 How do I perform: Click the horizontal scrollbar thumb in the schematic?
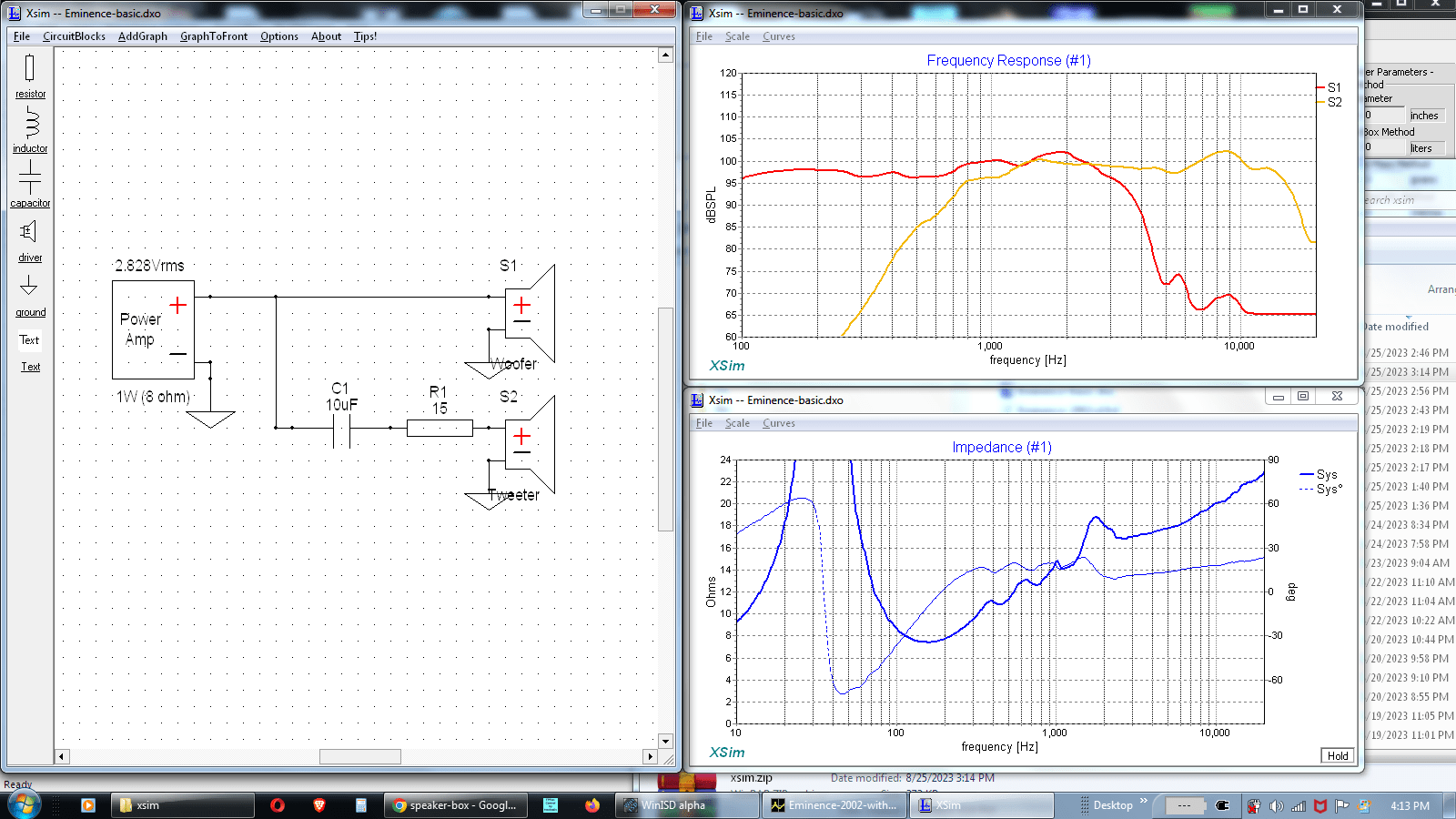[360, 756]
